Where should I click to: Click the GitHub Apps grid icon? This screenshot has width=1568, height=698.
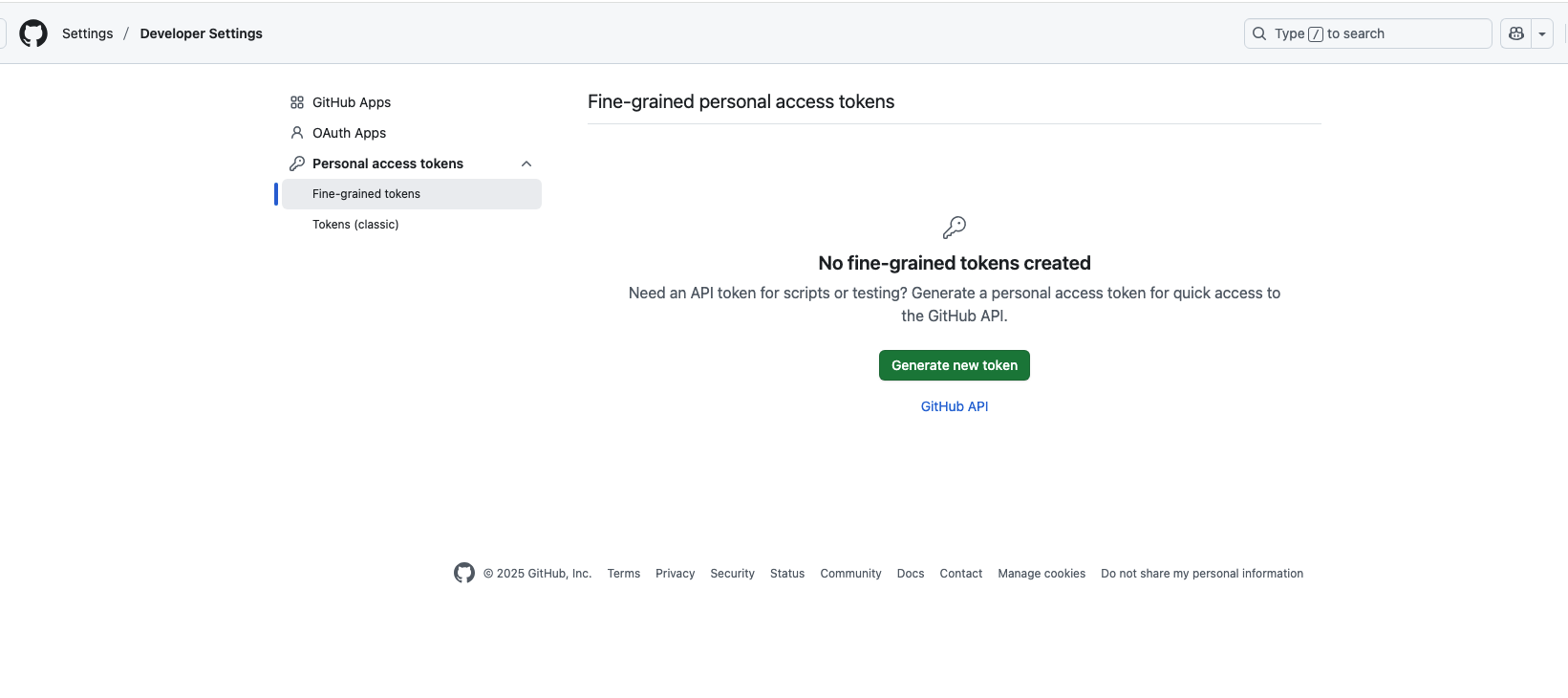(x=297, y=102)
